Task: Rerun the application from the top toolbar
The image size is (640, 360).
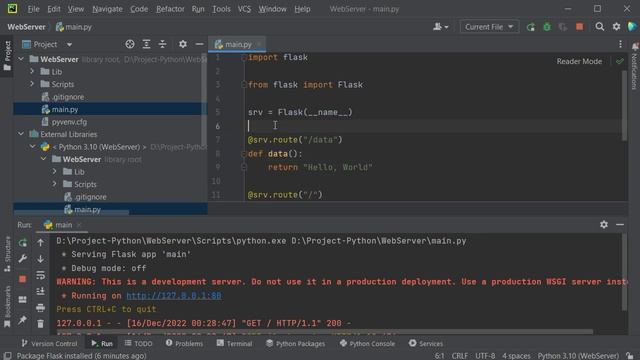Action: click(531, 27)
